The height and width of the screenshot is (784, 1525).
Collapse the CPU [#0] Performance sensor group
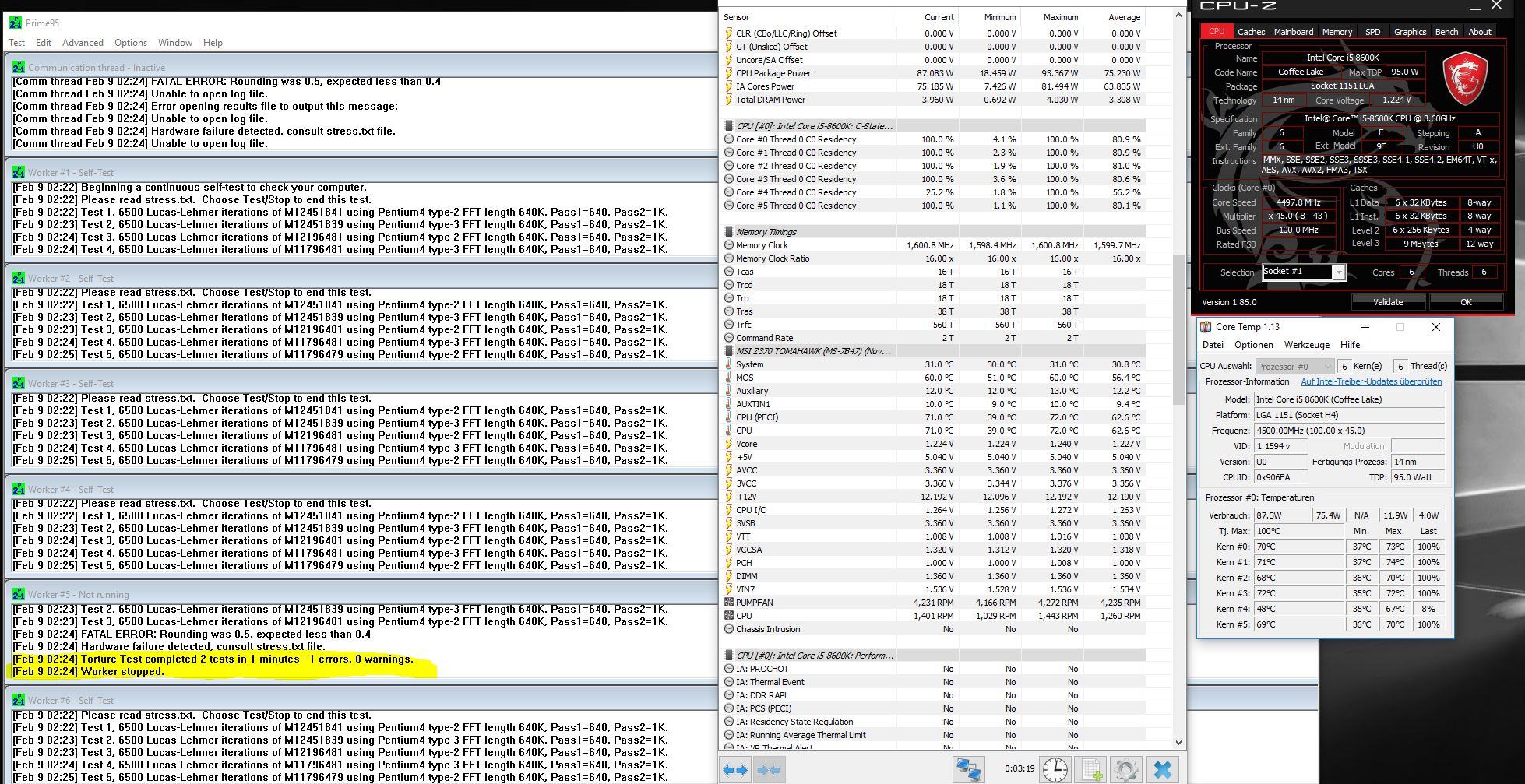[x=729, y=656]
